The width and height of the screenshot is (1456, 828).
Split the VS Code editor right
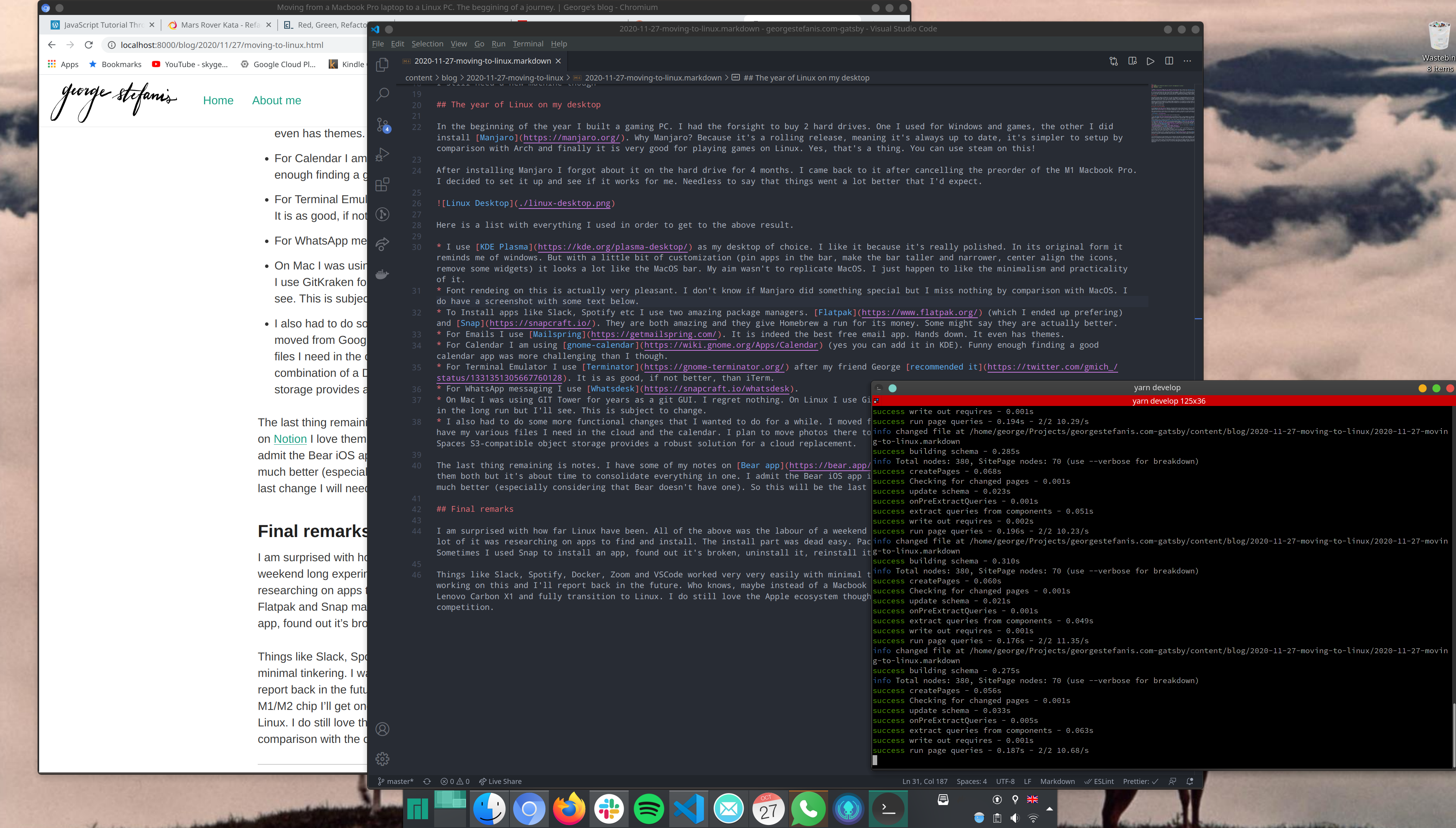click(1169, 61)
